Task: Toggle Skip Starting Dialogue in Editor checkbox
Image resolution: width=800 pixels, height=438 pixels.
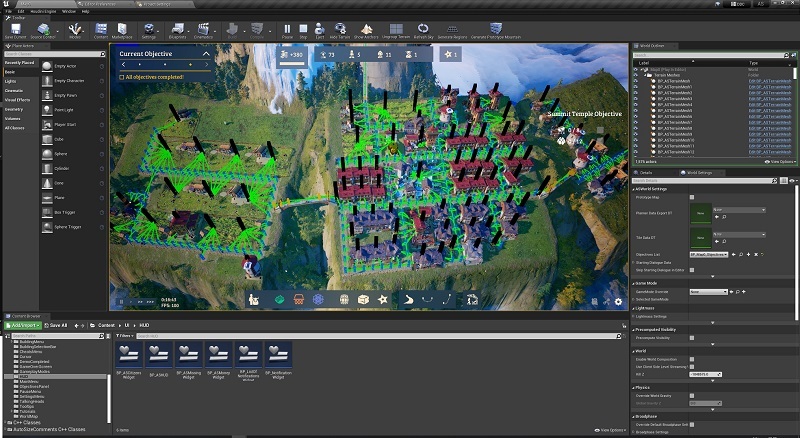Action: (692, 270)
